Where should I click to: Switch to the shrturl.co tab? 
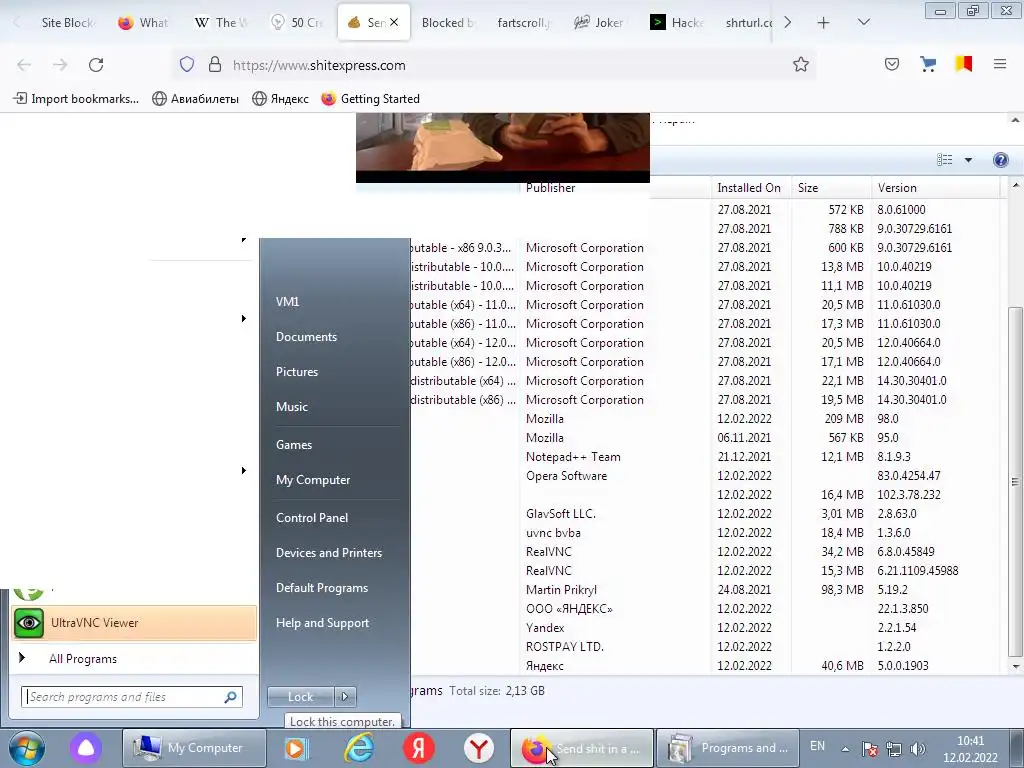[x=748, y=22]
